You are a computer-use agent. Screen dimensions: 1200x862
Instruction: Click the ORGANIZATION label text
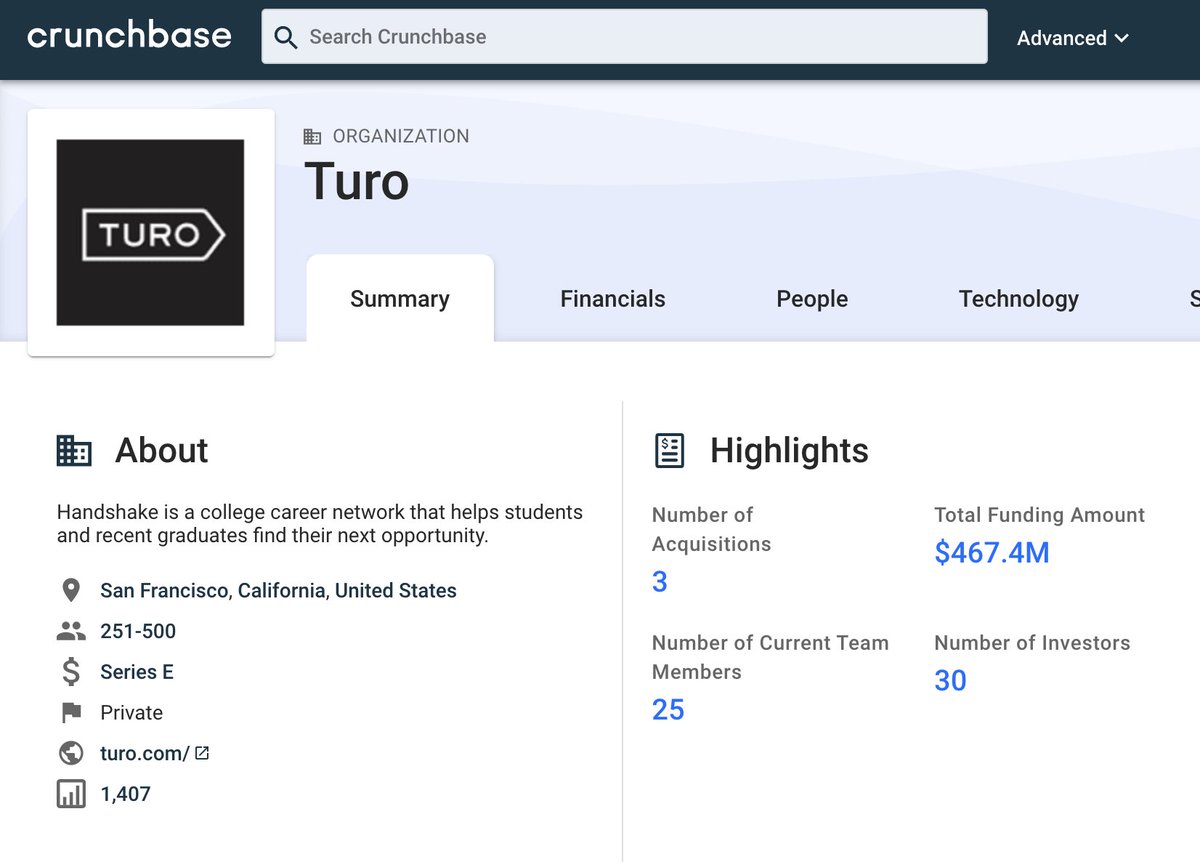(401, 136)
